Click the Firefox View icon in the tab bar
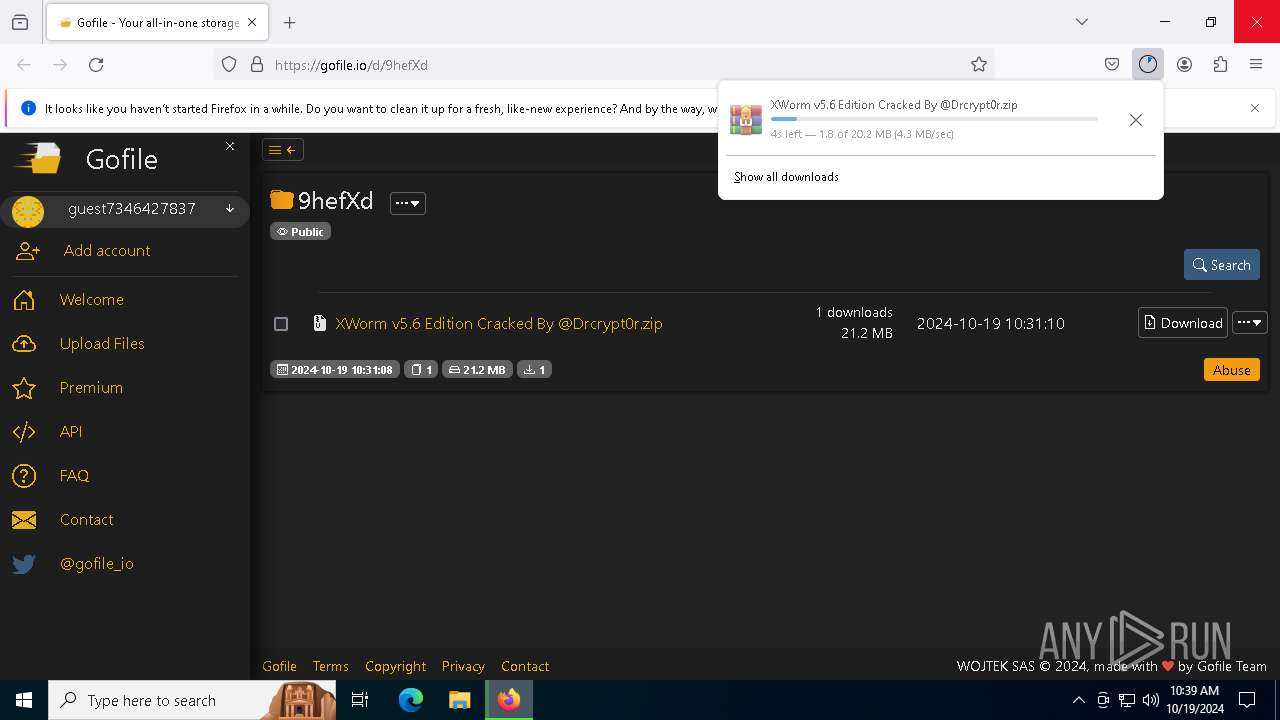The height and width of the screenshot is (720, 1280). [20, 22]
